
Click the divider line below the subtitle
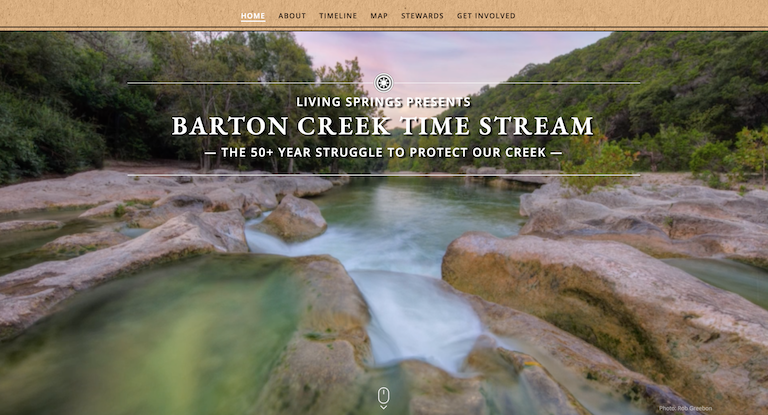pyautogui.click(x=383, y=175)
